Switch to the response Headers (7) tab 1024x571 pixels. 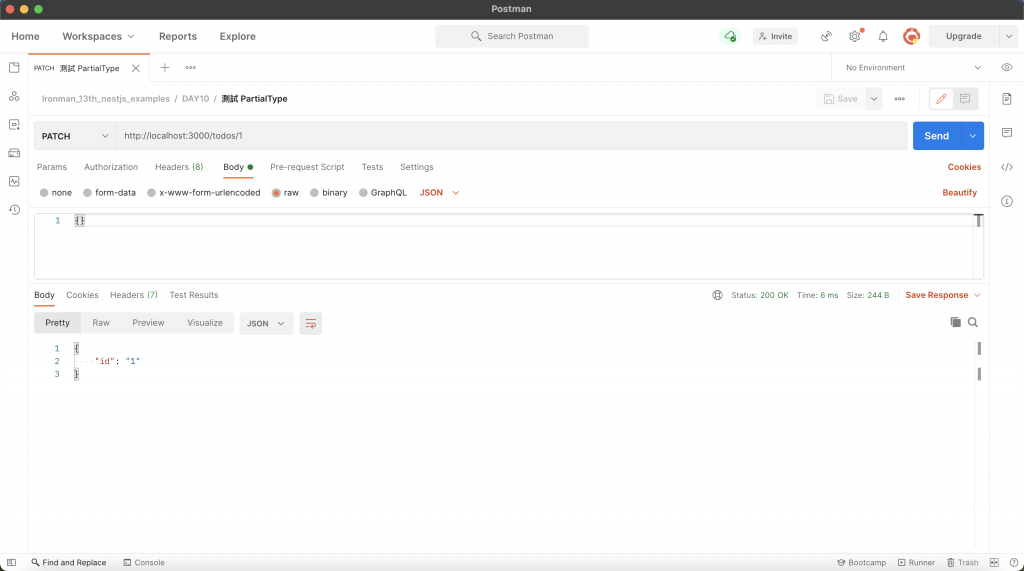(x=134, y=295)
